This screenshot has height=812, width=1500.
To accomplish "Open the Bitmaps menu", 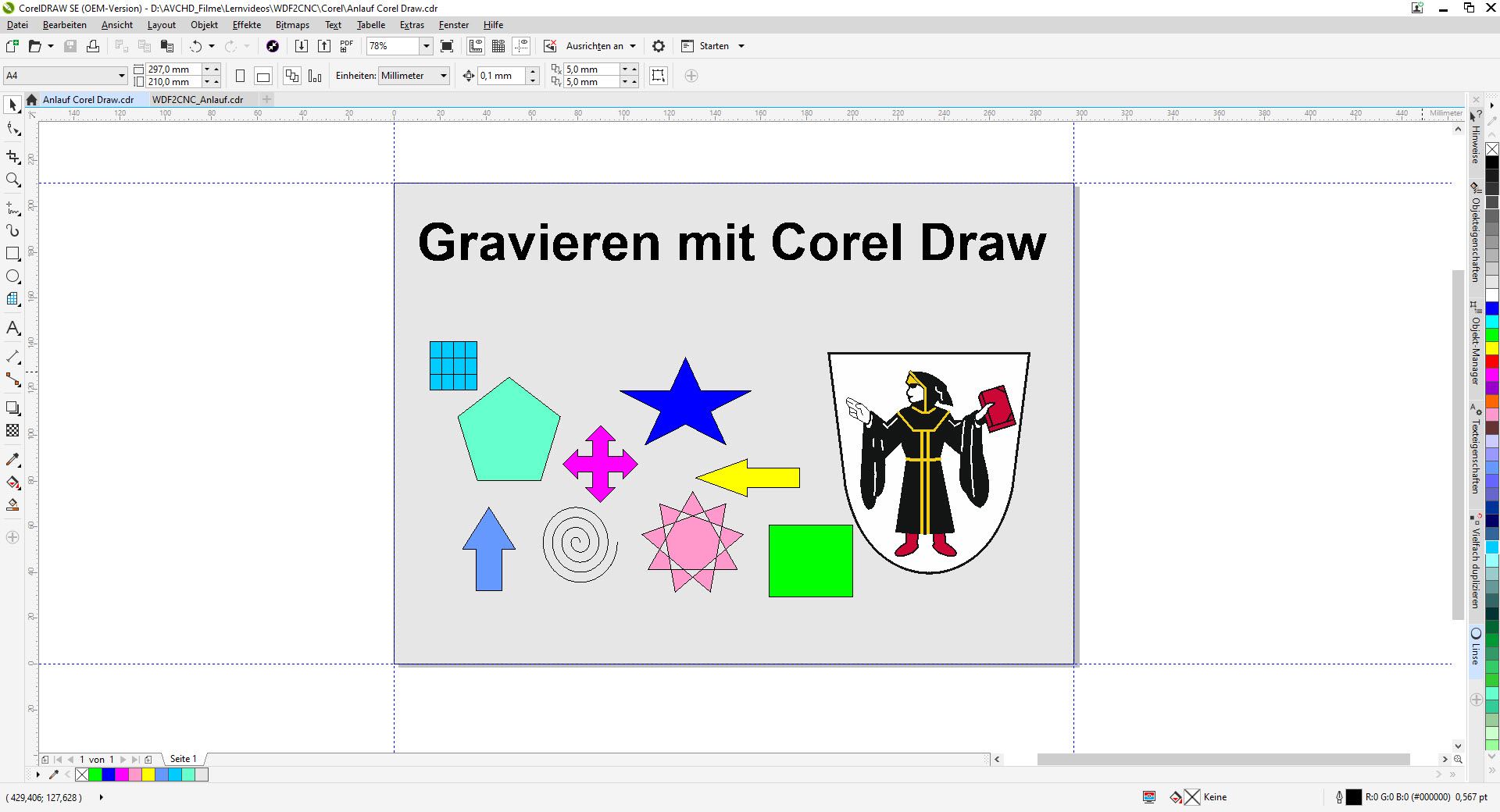I will point(292,25).
